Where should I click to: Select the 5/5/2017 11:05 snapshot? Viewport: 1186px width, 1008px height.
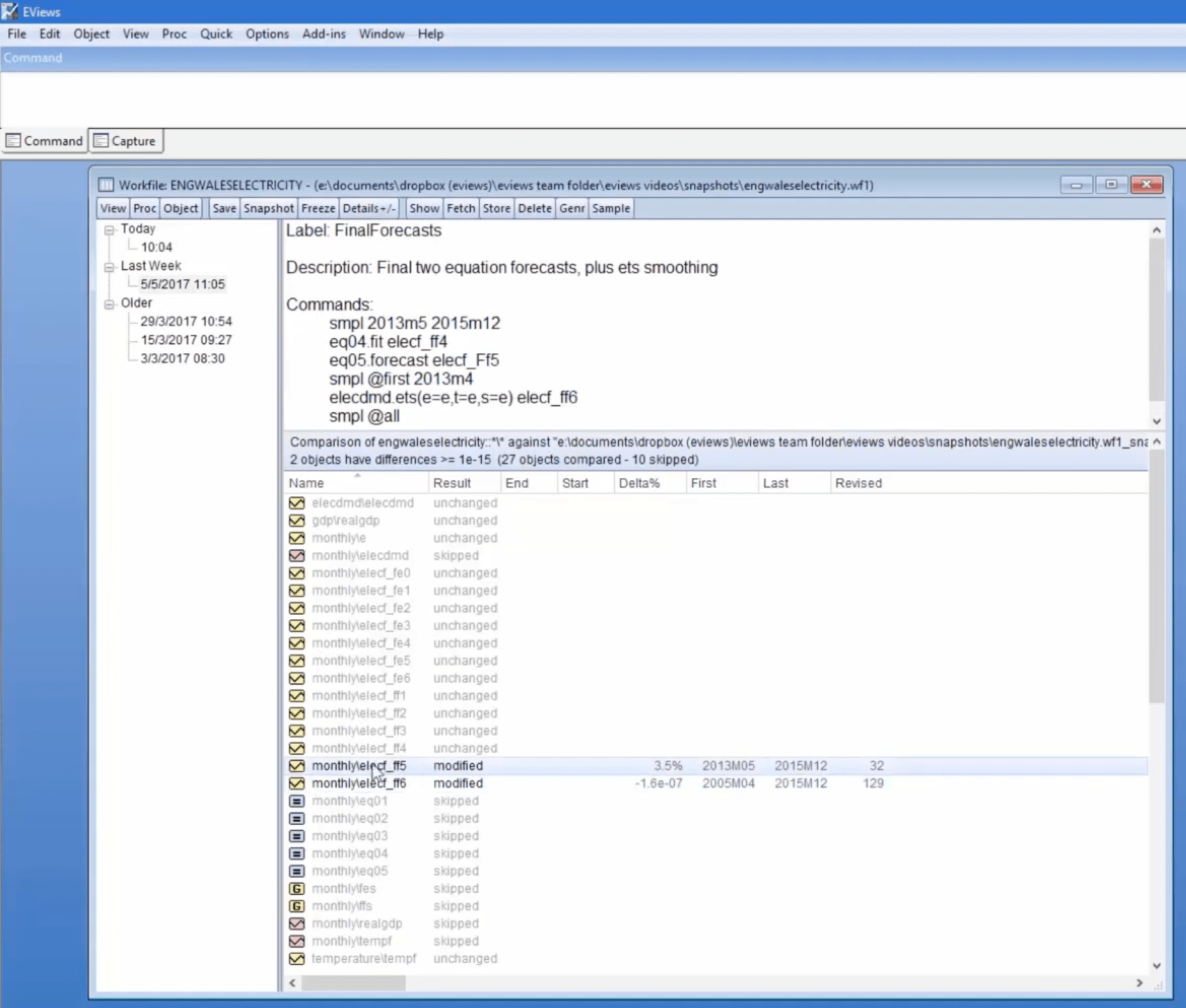point(182,284)
